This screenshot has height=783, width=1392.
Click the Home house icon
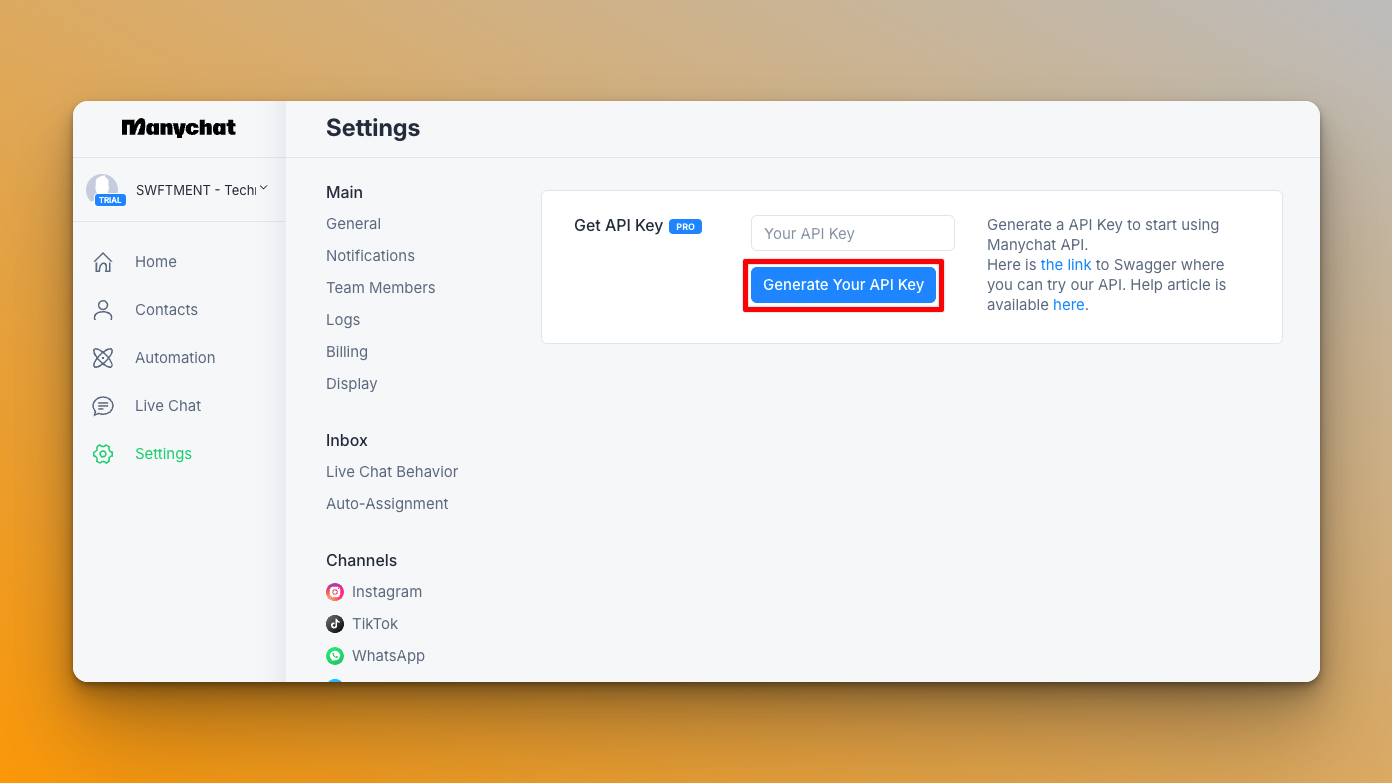tap(103, 262)
